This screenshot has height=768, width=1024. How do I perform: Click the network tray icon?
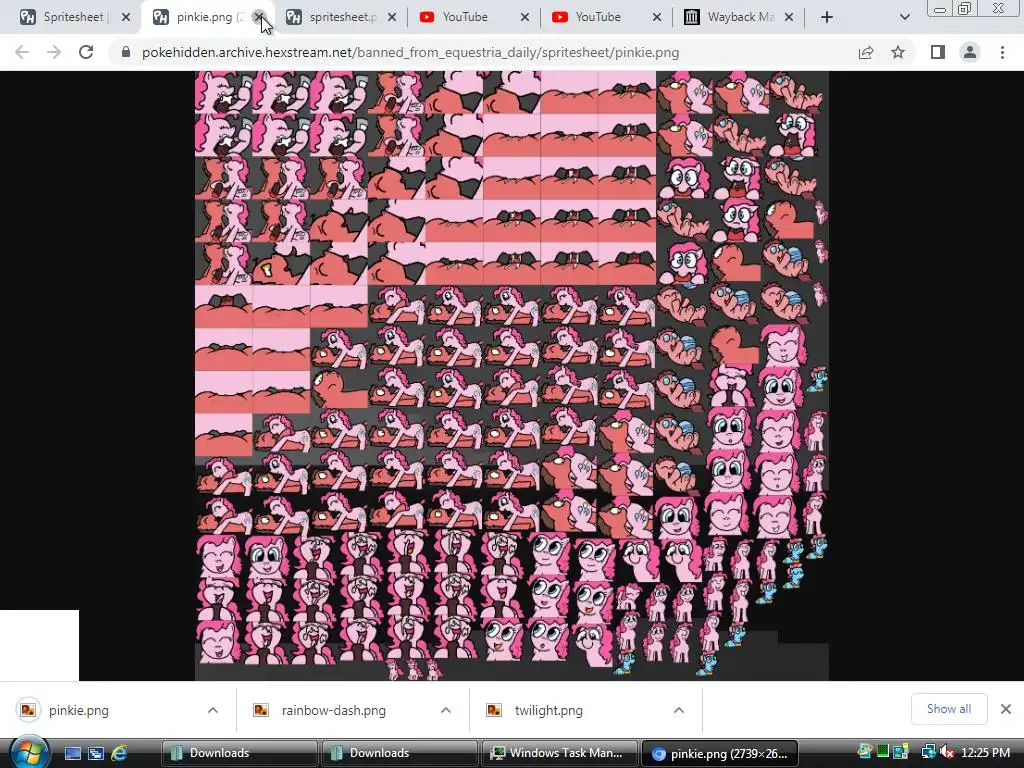(x=928, y=752)
